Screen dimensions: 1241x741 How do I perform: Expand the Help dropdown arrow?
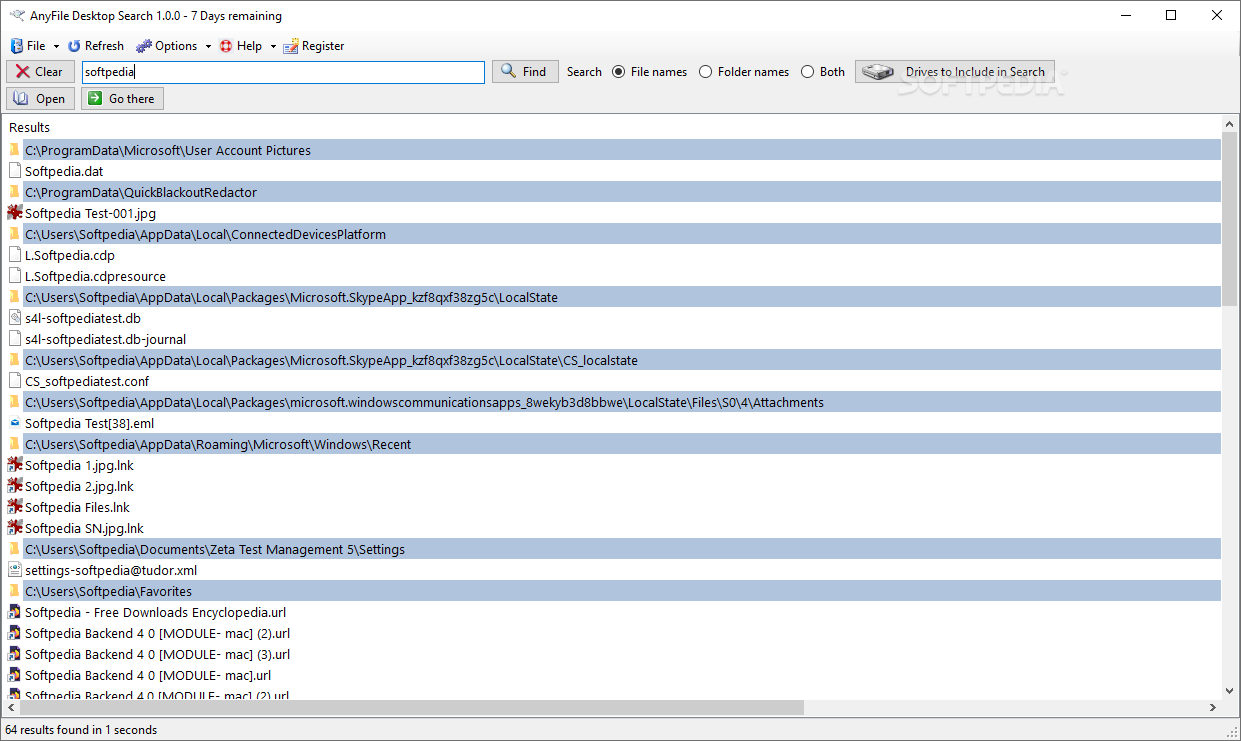273,46
